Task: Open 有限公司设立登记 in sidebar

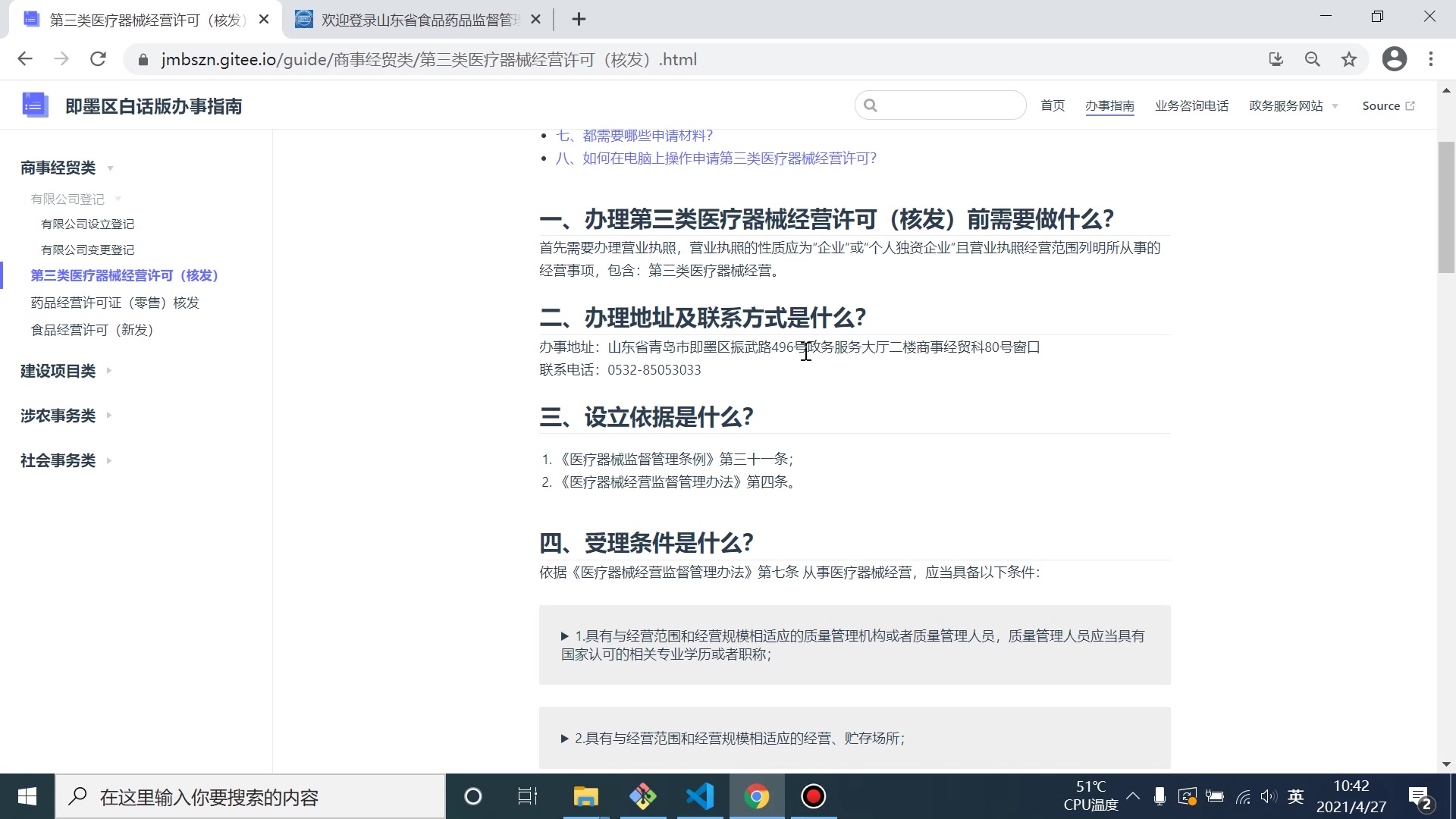Action: (x=87, y=224)
